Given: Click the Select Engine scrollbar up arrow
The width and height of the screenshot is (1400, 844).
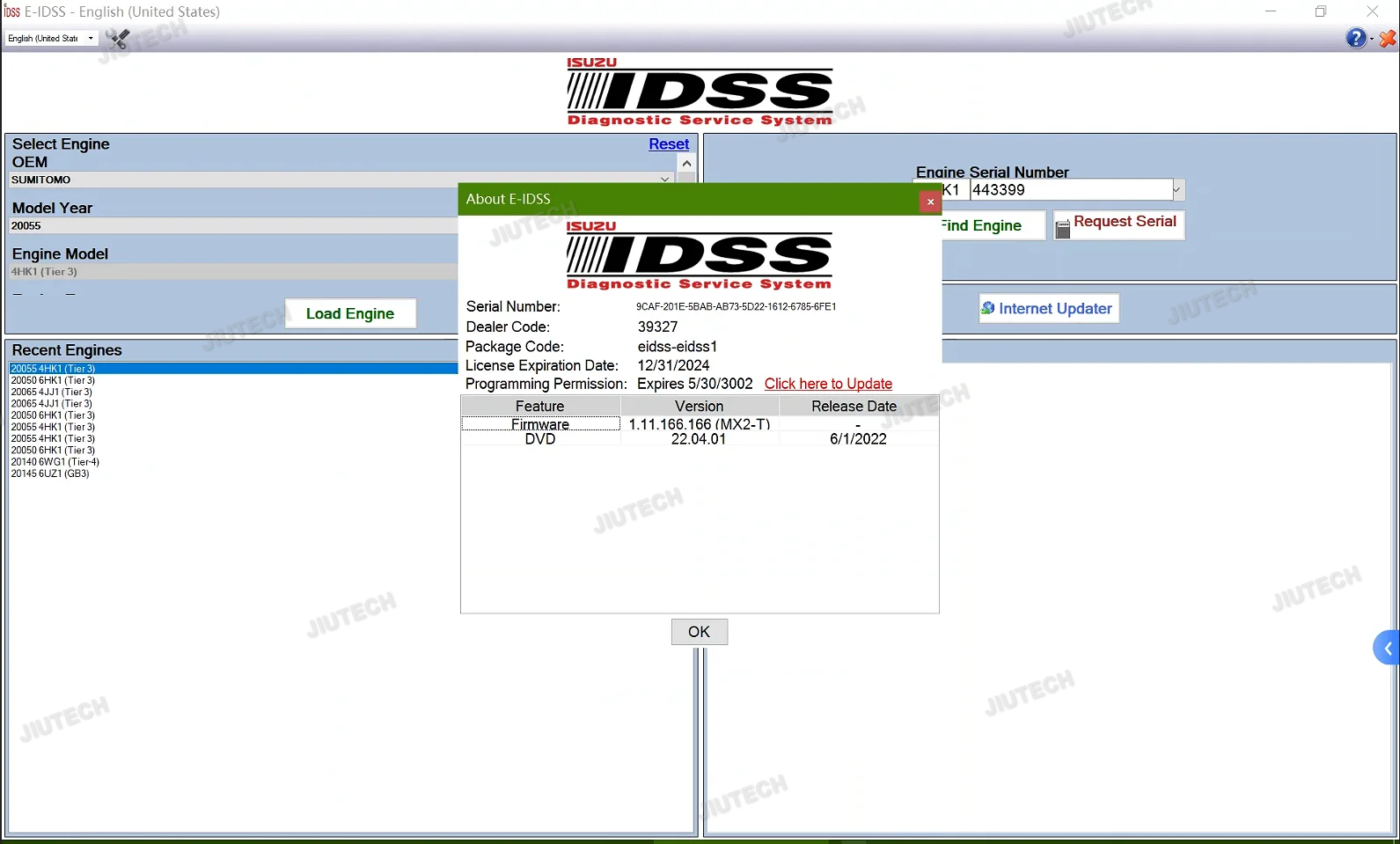Looking at the screenshot, I should [686, 164].
